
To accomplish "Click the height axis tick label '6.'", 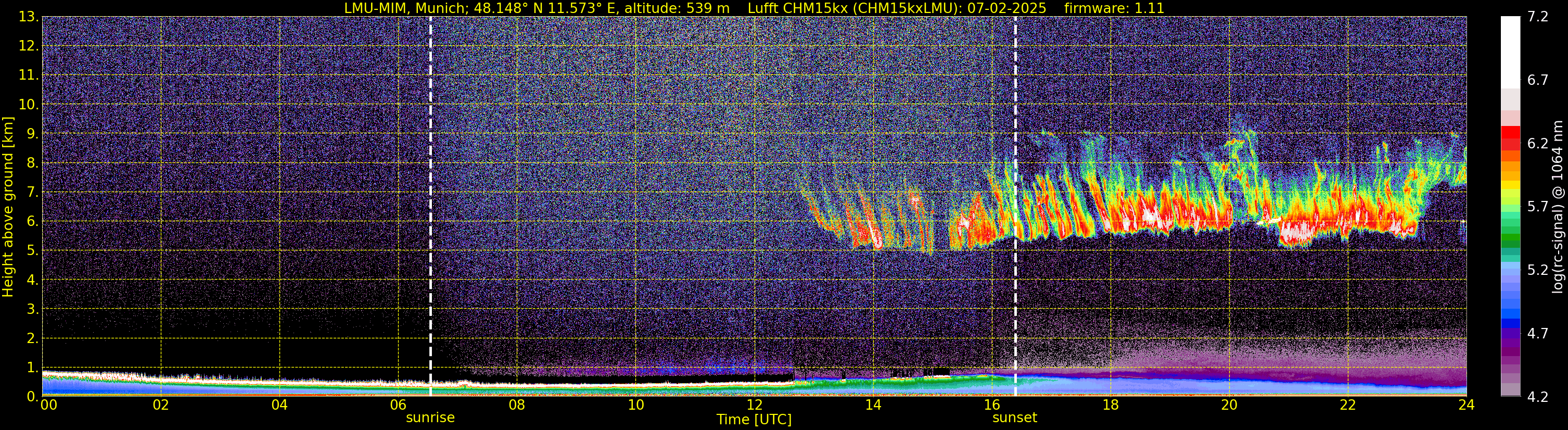I will point(33,222).
